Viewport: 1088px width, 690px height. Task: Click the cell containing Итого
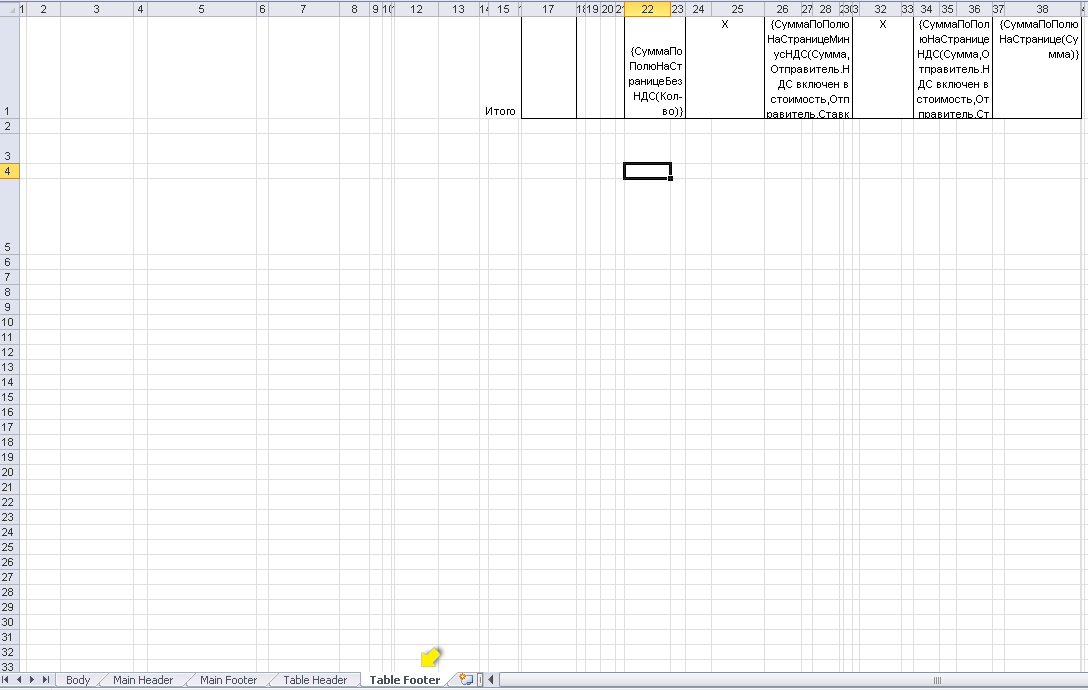500,111
